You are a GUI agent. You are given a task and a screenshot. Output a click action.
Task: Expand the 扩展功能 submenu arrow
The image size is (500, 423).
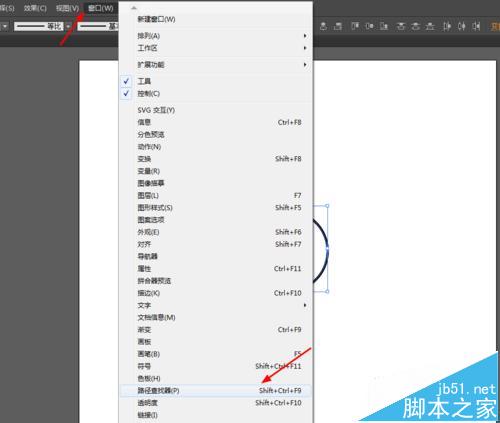[305, 65]
